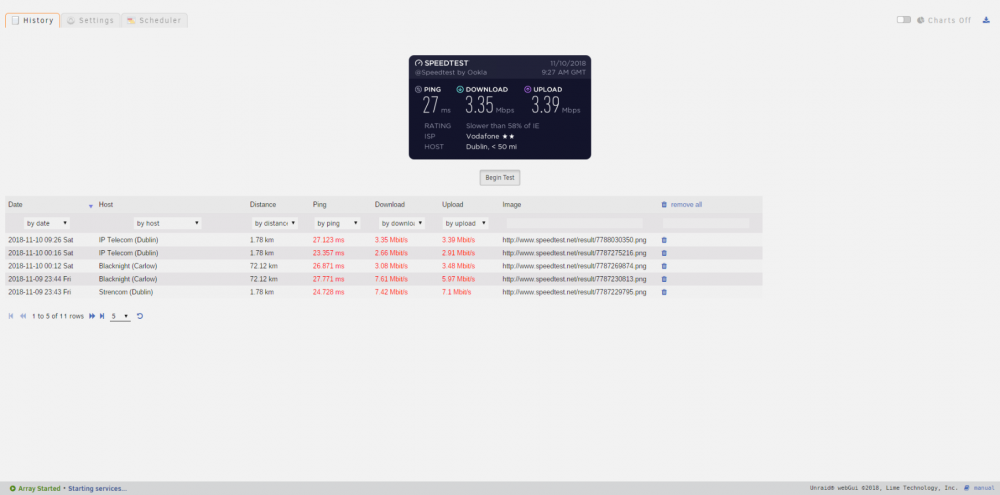Sort by Ping column header

[x=320, y=205]
